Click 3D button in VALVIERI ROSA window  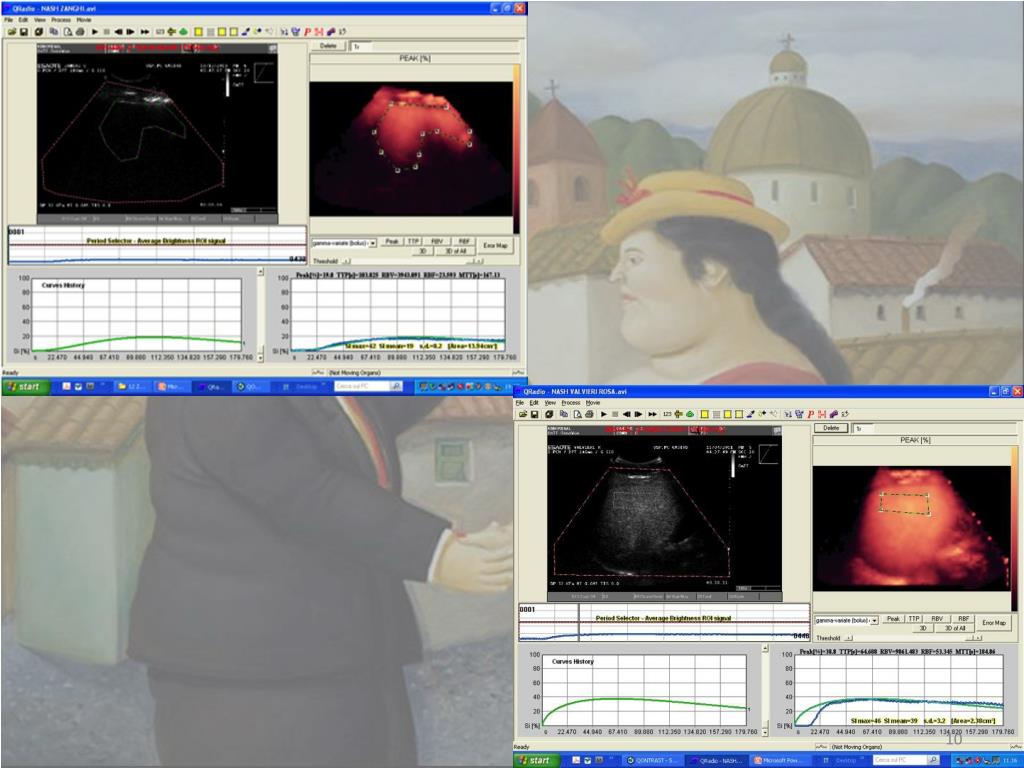(x=923, y=628)
